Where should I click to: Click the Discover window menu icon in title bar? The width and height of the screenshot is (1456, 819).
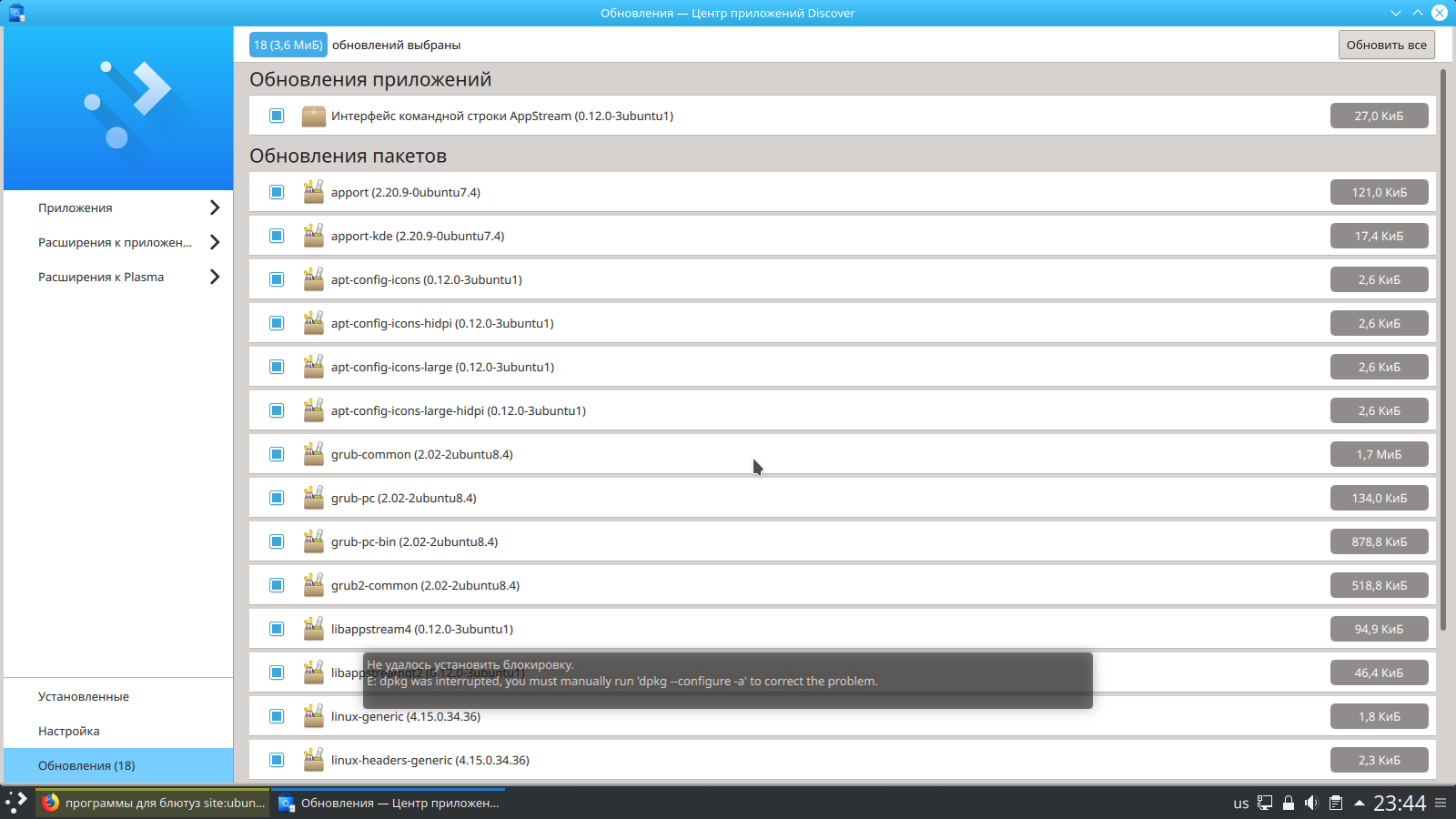click(16, 13)
